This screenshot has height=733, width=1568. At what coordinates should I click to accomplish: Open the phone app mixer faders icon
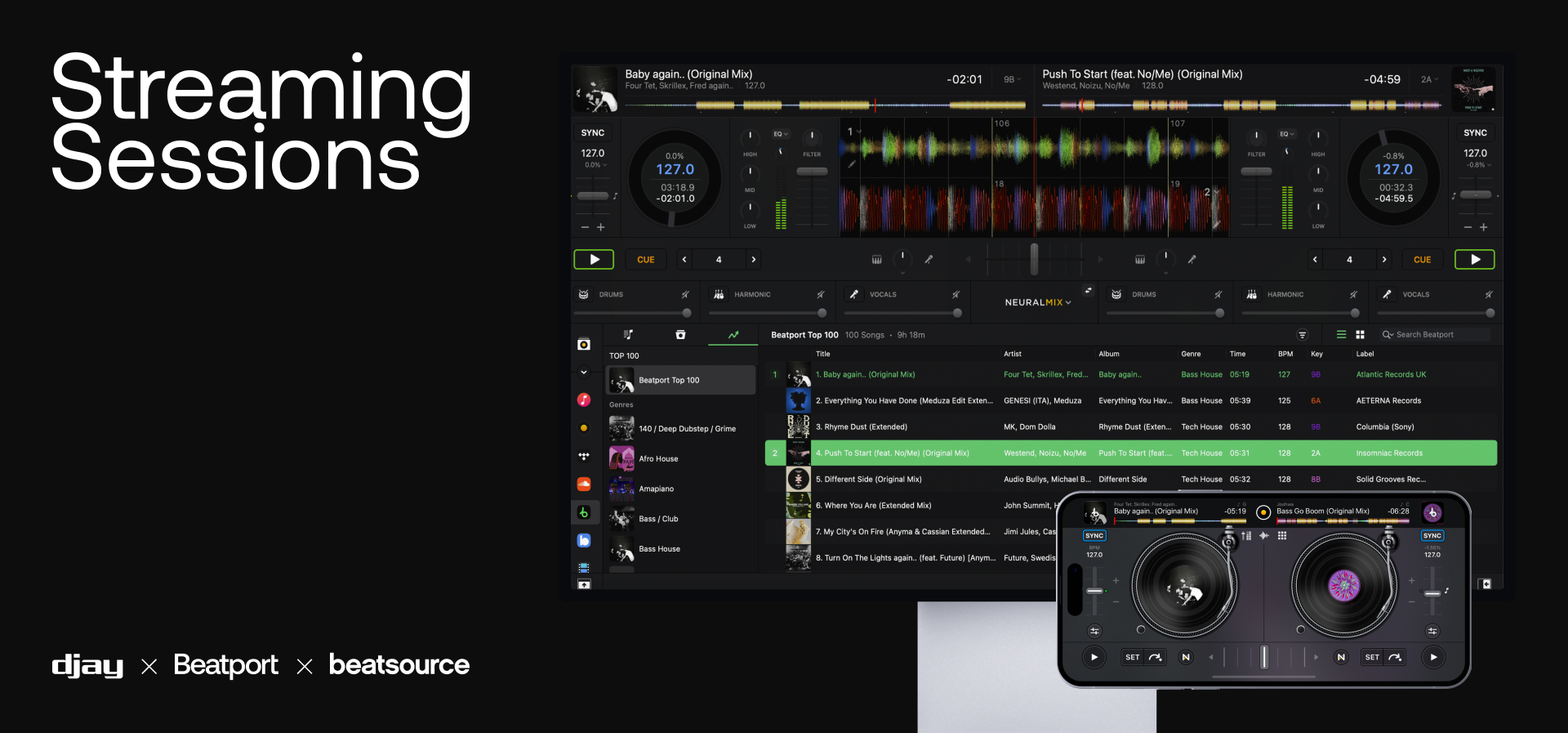(x=1246, y=536)
